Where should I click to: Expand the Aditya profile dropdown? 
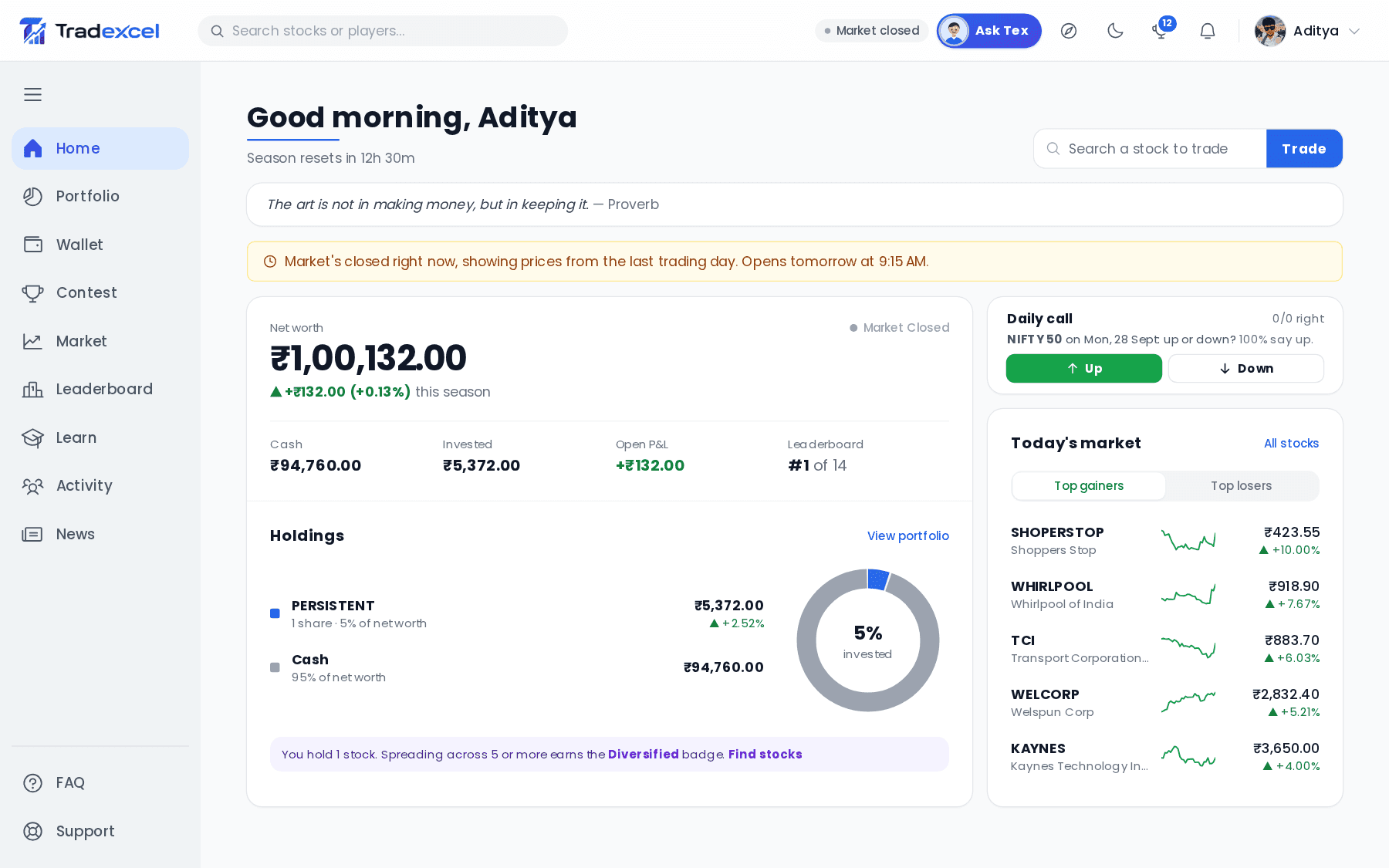[1307, 31]
